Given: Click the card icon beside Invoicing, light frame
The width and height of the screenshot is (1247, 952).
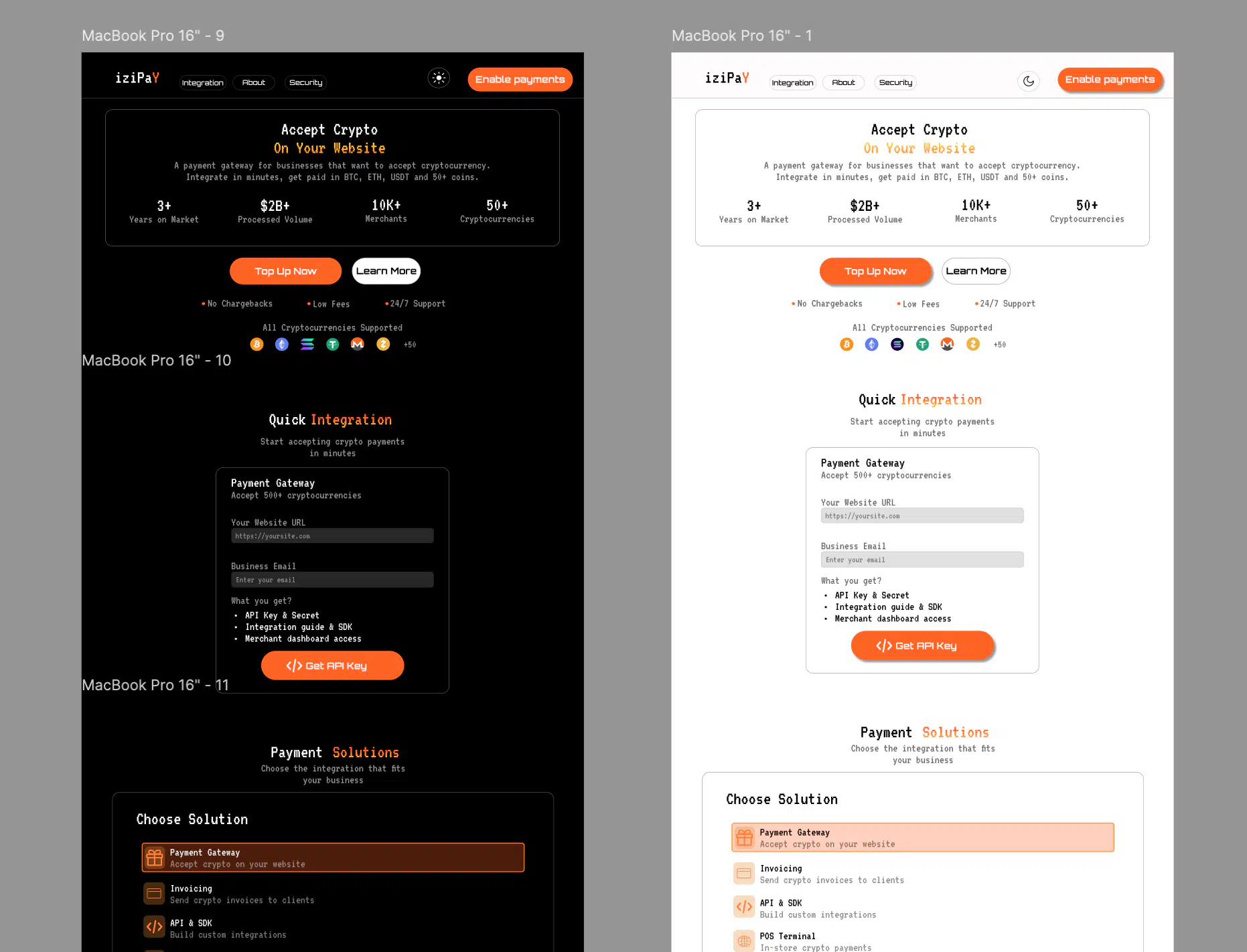Looking at the screenshot, I should click(744, 873).
